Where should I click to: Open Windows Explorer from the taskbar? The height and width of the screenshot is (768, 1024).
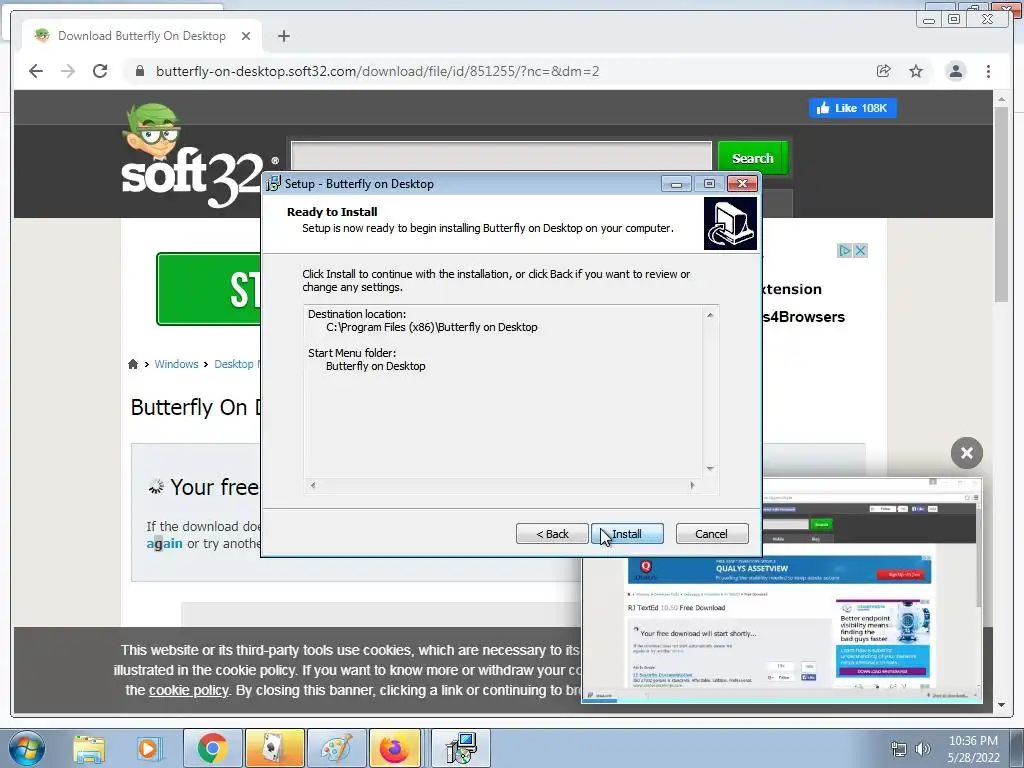point(89,748)
